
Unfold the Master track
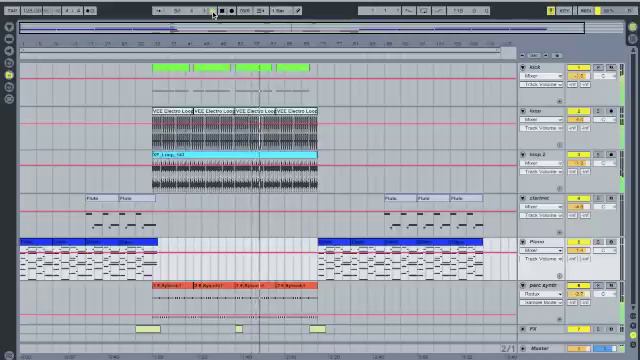point(523,349)
